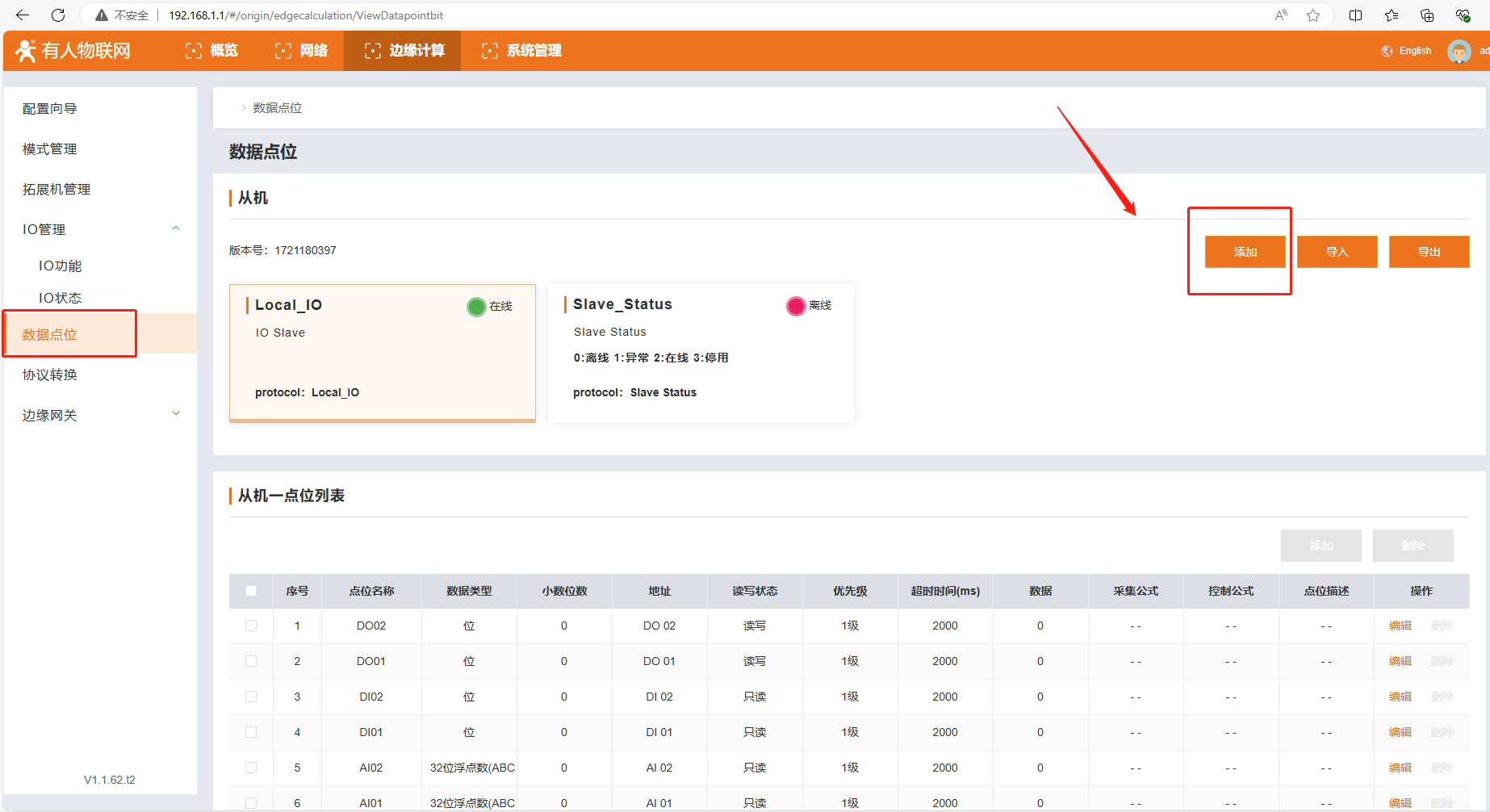Expand the 边缘网关 sidebar section
This screenshot has width=1490, height=812.
176,414
